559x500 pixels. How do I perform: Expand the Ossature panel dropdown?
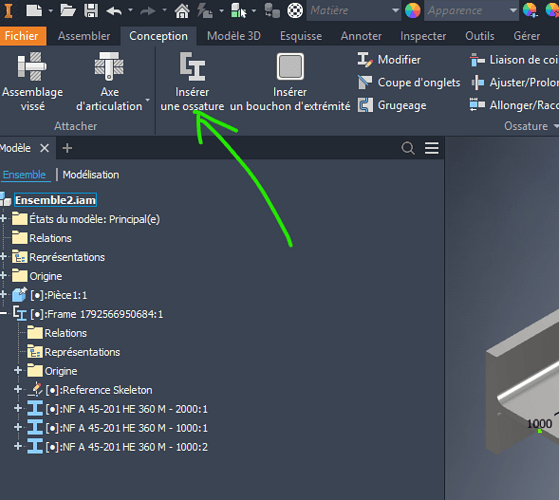click(555, 126)
